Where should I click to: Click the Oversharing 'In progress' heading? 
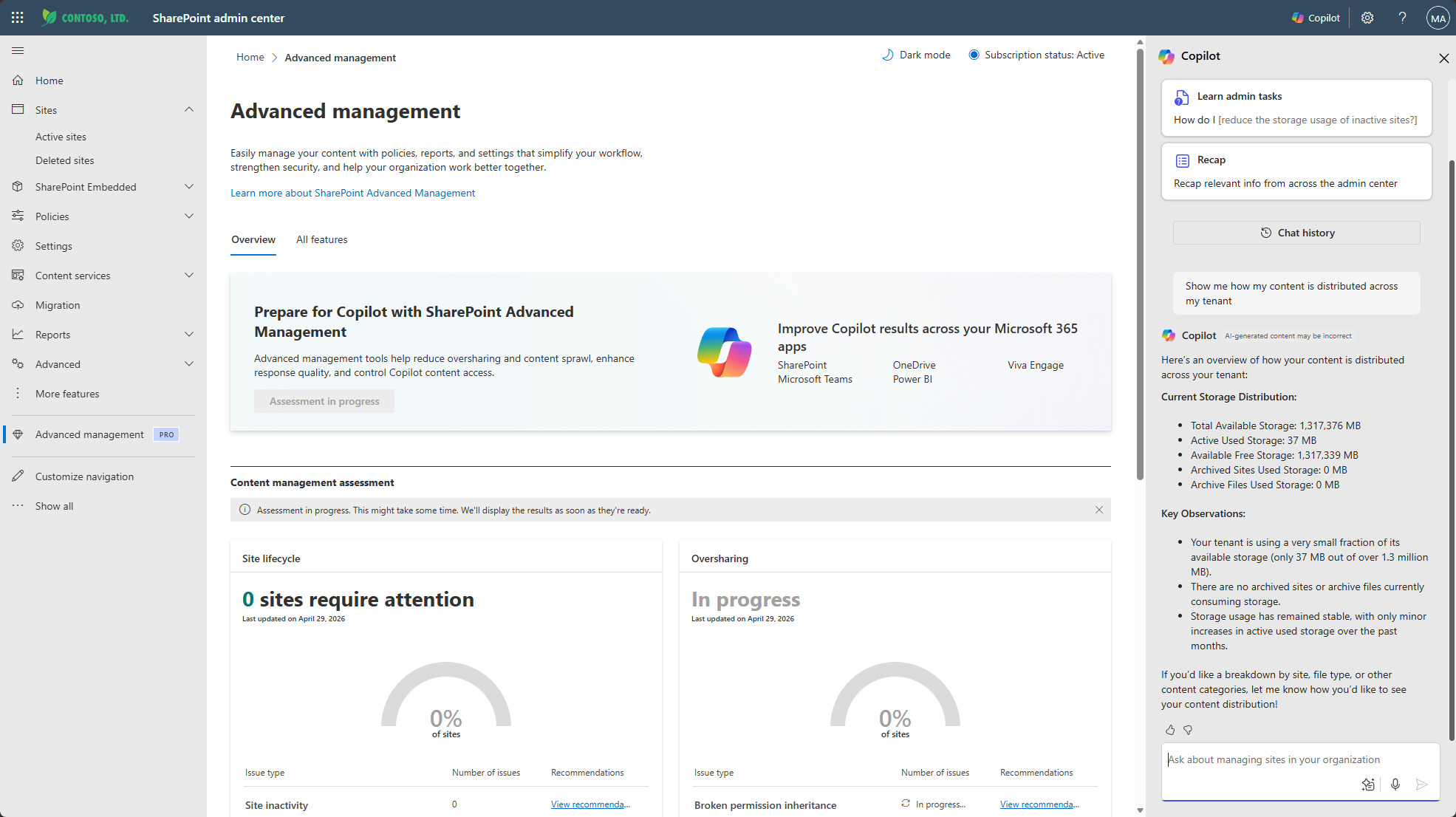745,599
